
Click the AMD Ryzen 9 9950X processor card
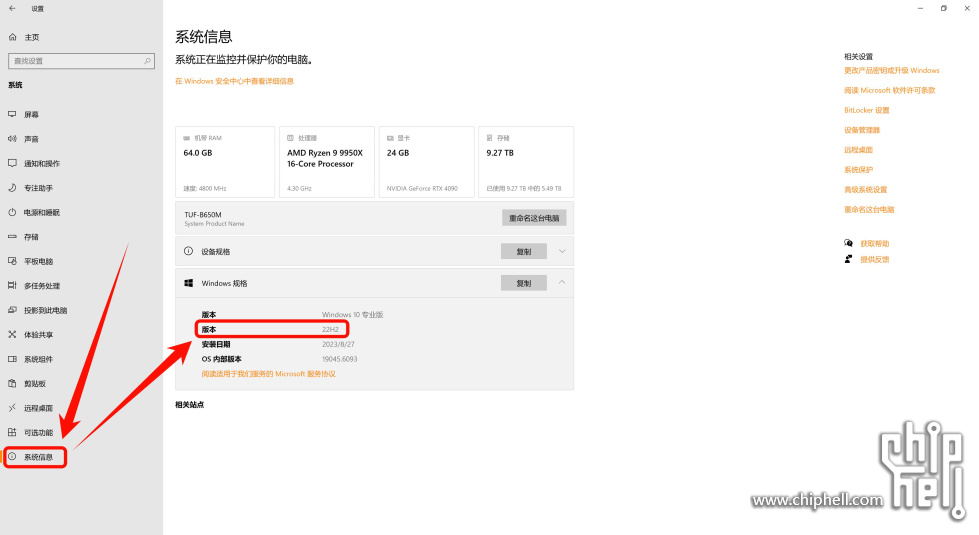point(327,162)
